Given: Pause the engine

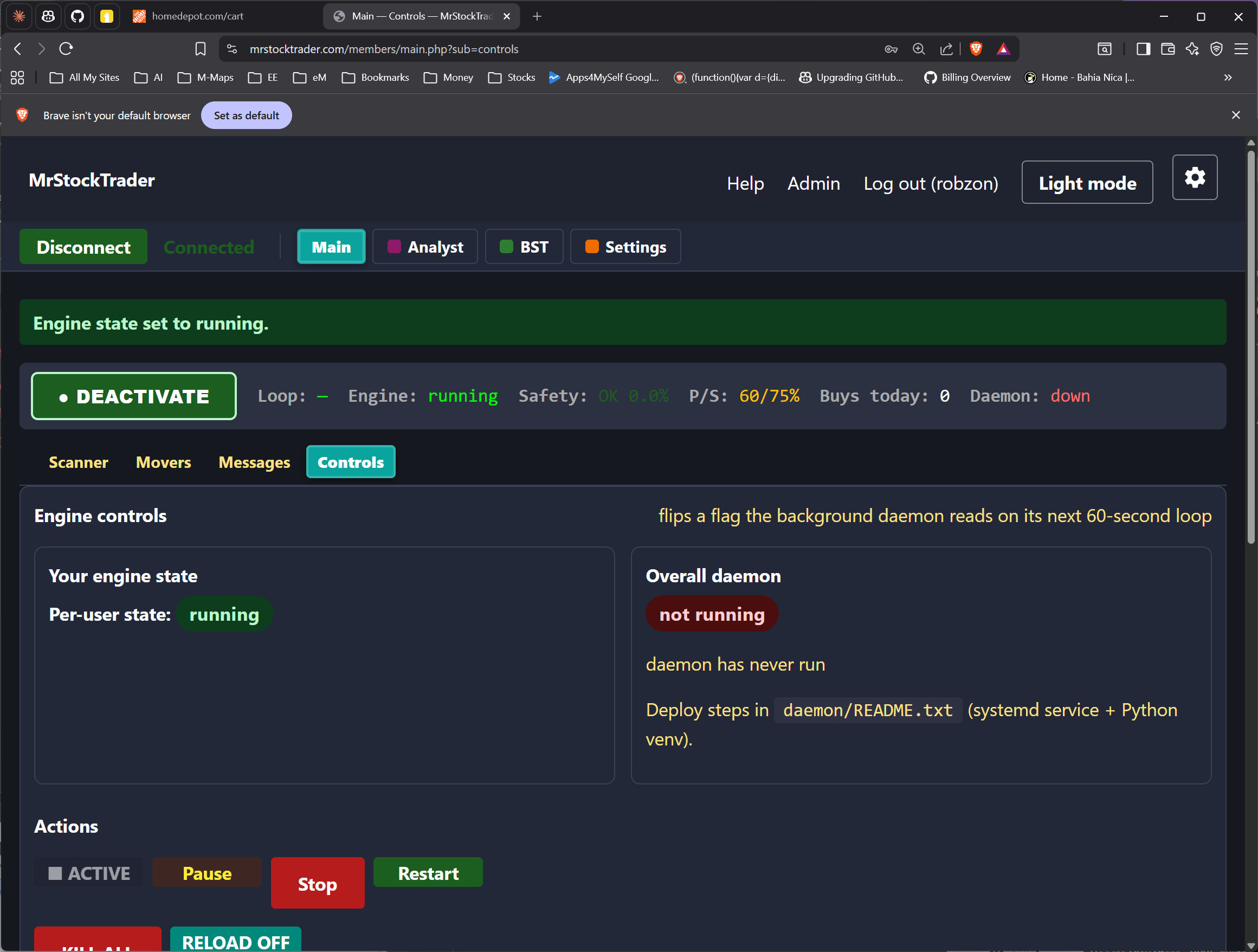Looking at the screenshot, I should click(x=207, y=872).
